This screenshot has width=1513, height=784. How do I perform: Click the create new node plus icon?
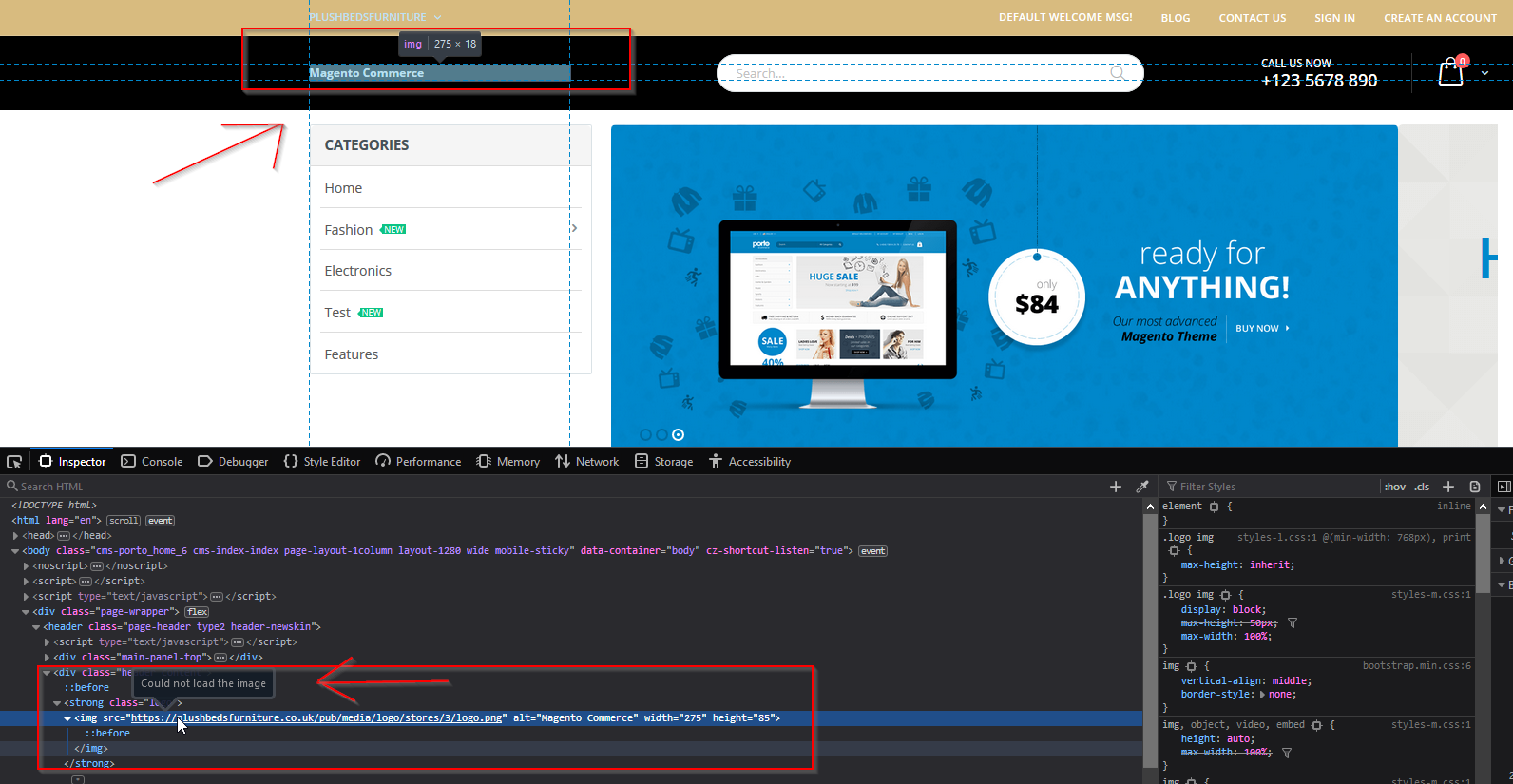pos(1116,487)
